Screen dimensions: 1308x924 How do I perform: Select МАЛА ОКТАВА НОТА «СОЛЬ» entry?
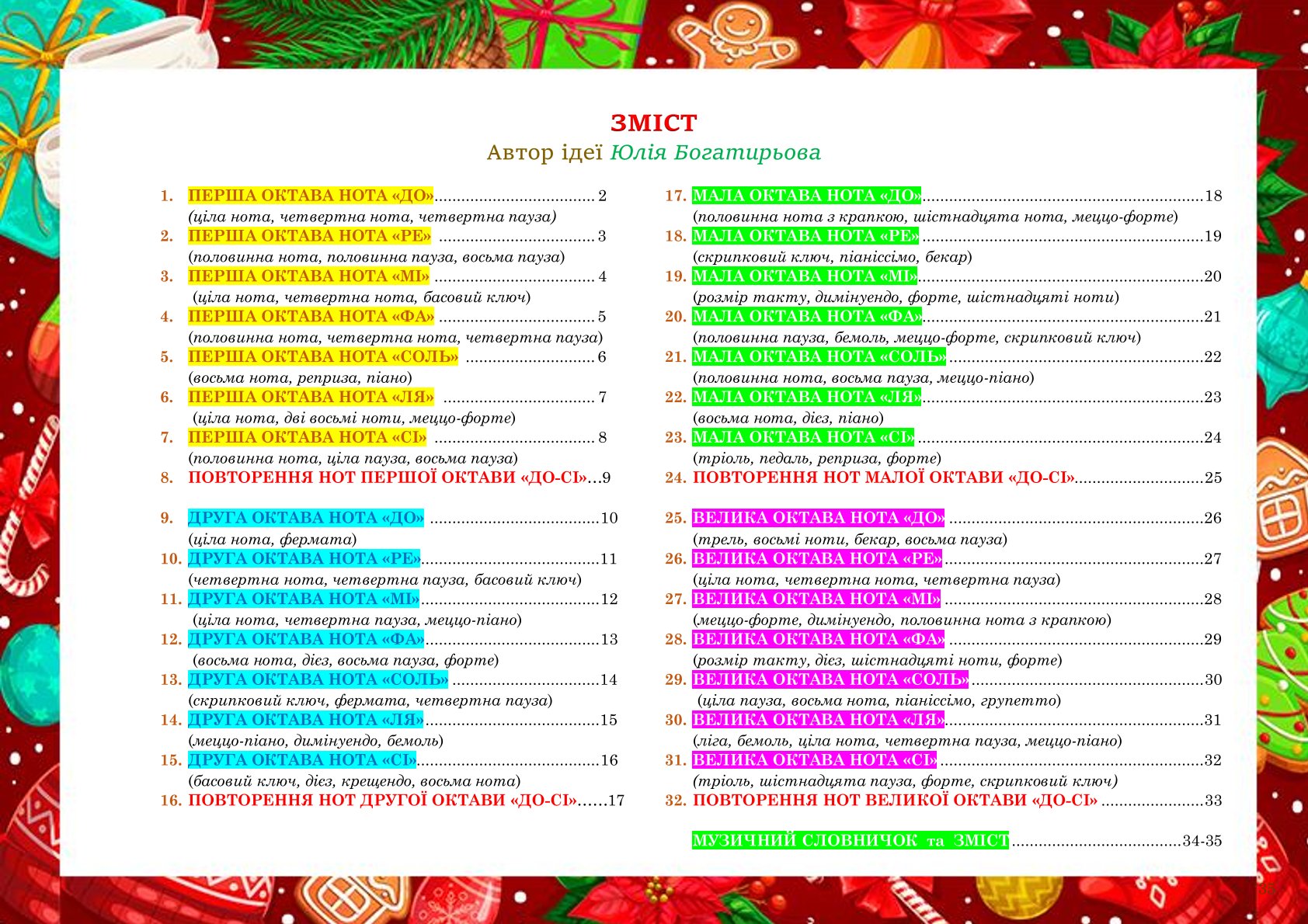819,357
